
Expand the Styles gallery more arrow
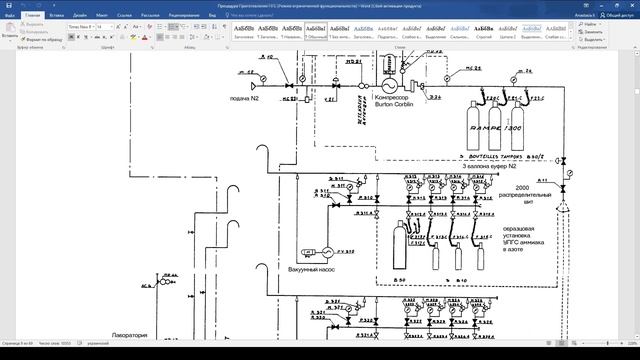coord(571,38)
